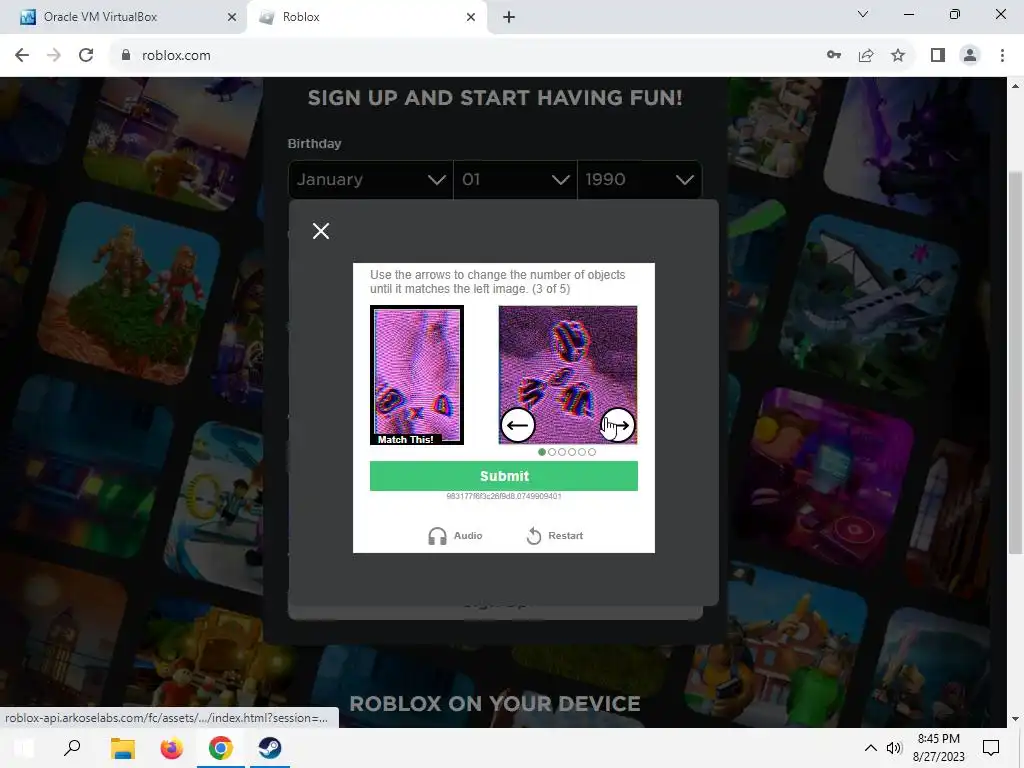
Task: Reload the Roblox page
Action: coord(86,55)
